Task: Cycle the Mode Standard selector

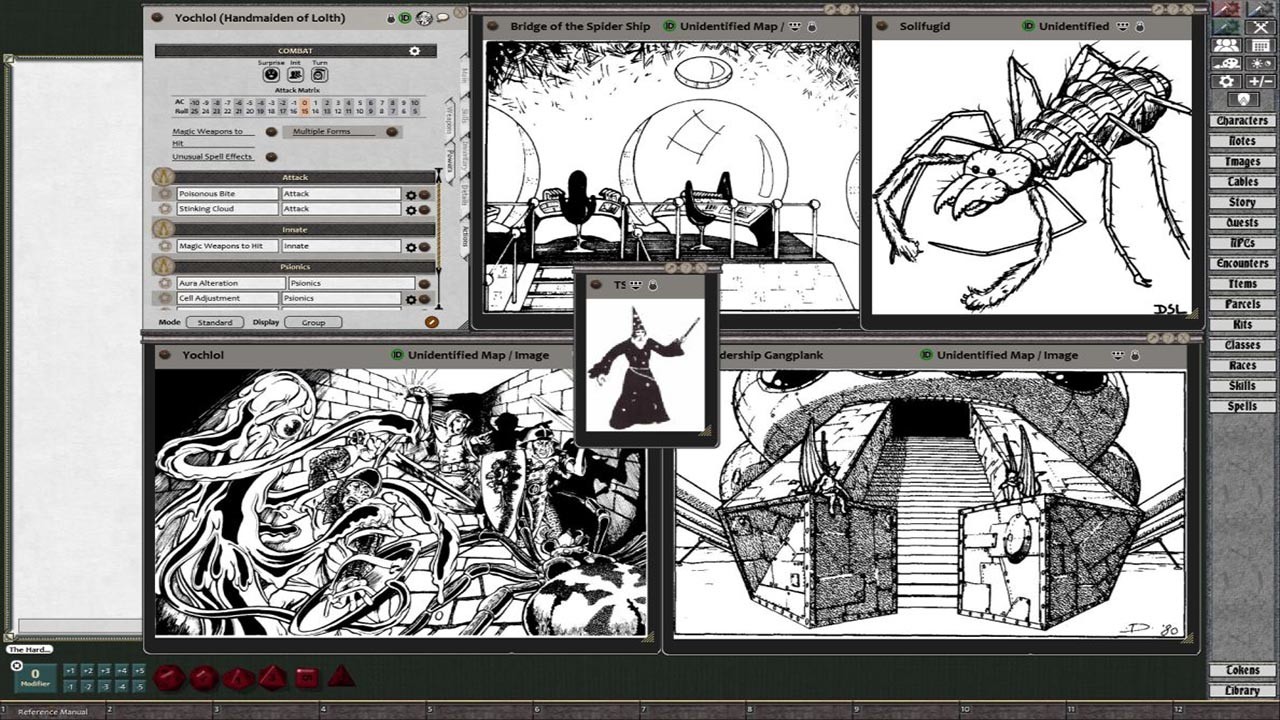Action: coord(213,322)
